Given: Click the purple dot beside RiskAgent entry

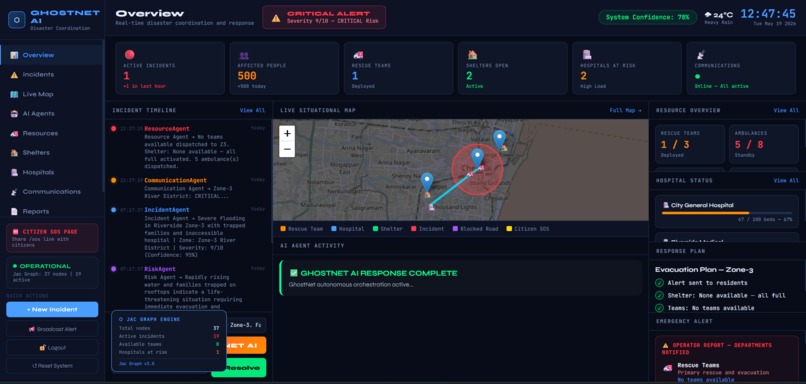Looking at the screenshot, I should (114, 269).
